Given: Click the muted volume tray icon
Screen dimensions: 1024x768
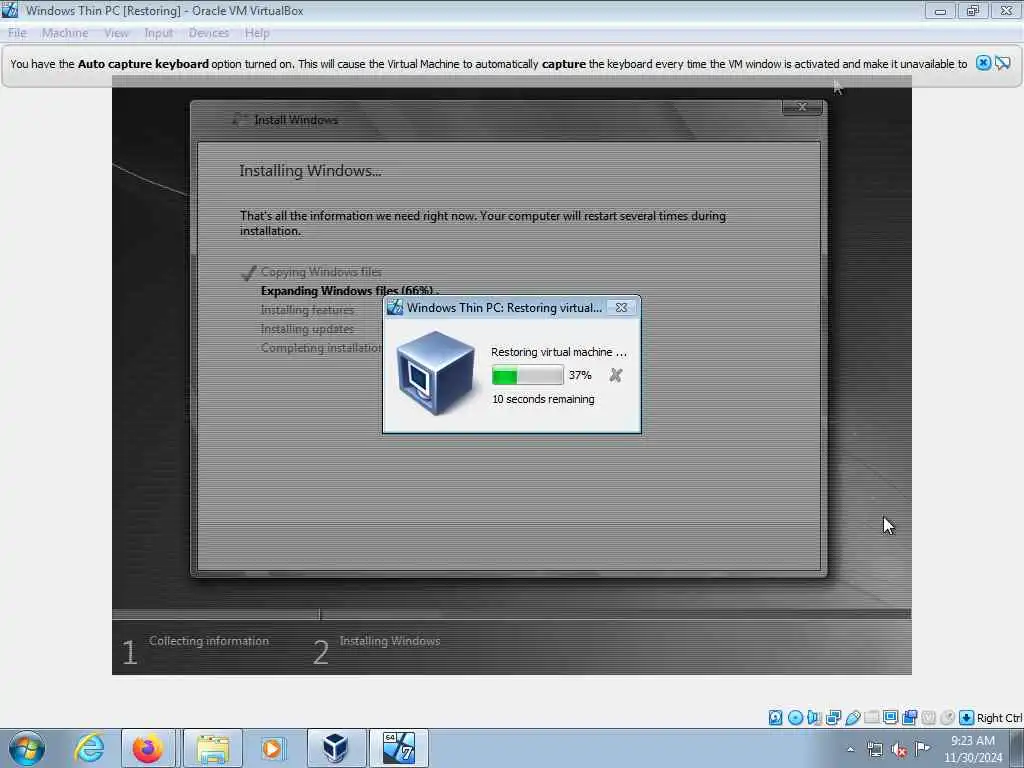Looking at the screenshot, I should click(x=899, y=749).
